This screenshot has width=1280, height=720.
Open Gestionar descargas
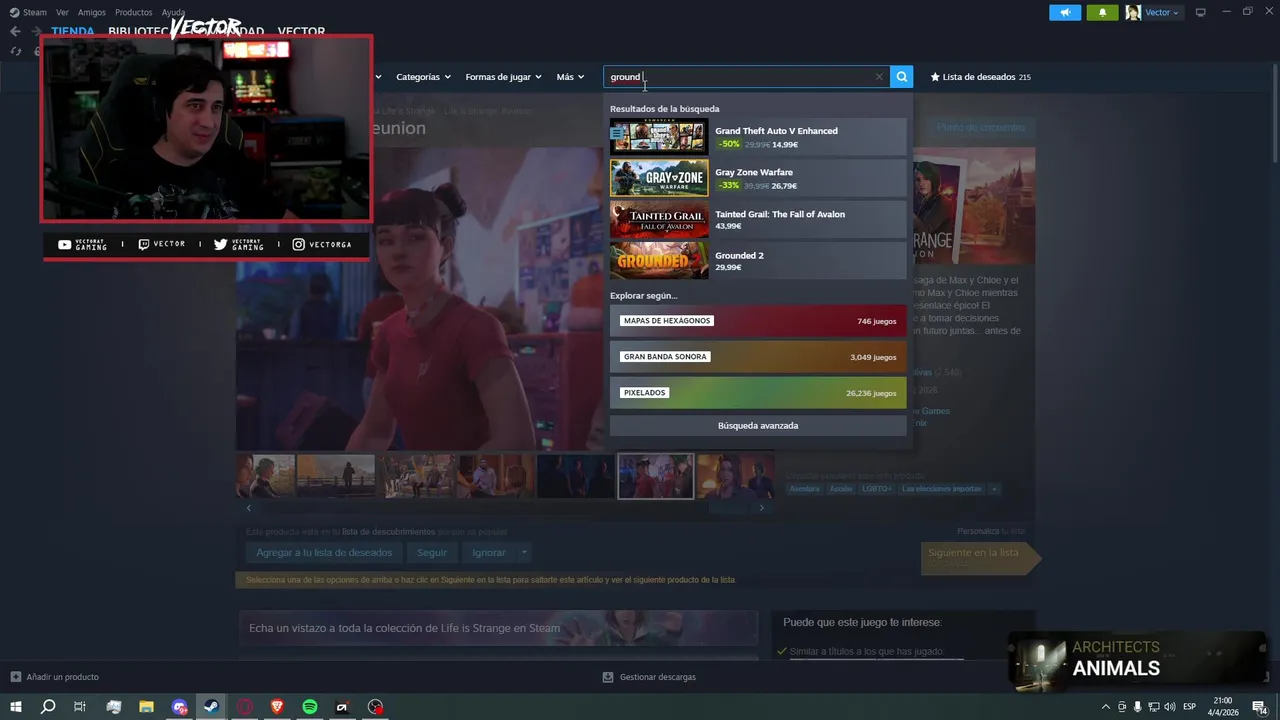[x=649, y=677]
